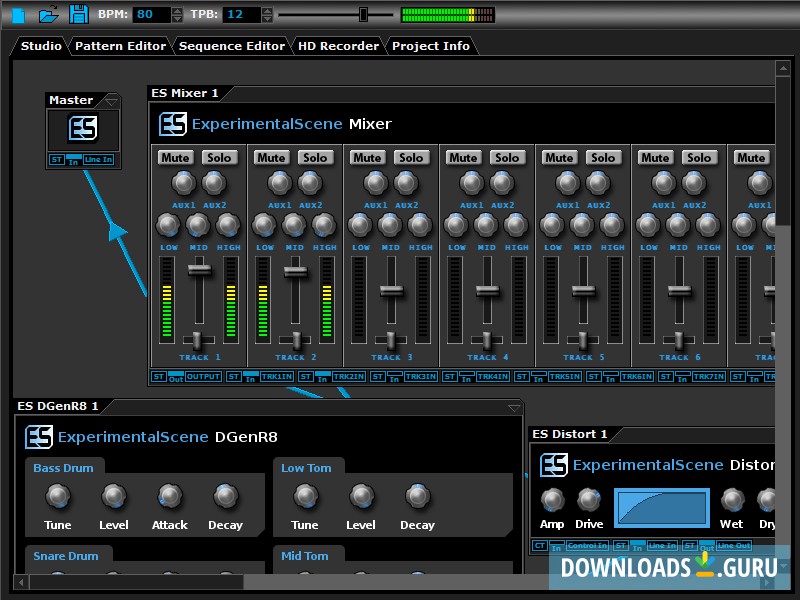Click the BPM value input field
This screenshot has width=800, height=600.
coord(151,14)
